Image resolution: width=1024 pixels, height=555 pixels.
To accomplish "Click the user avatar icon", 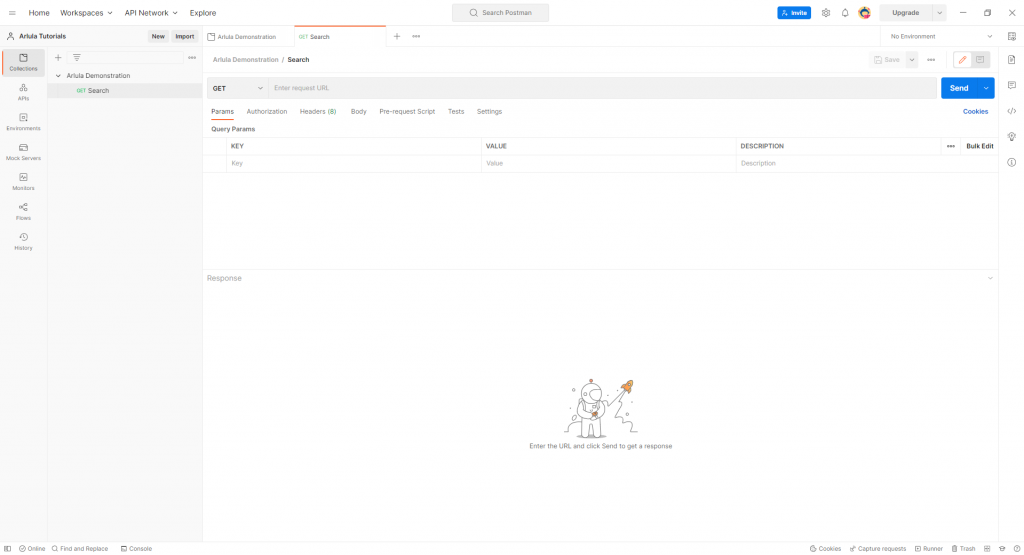I will tap(865, 13).
